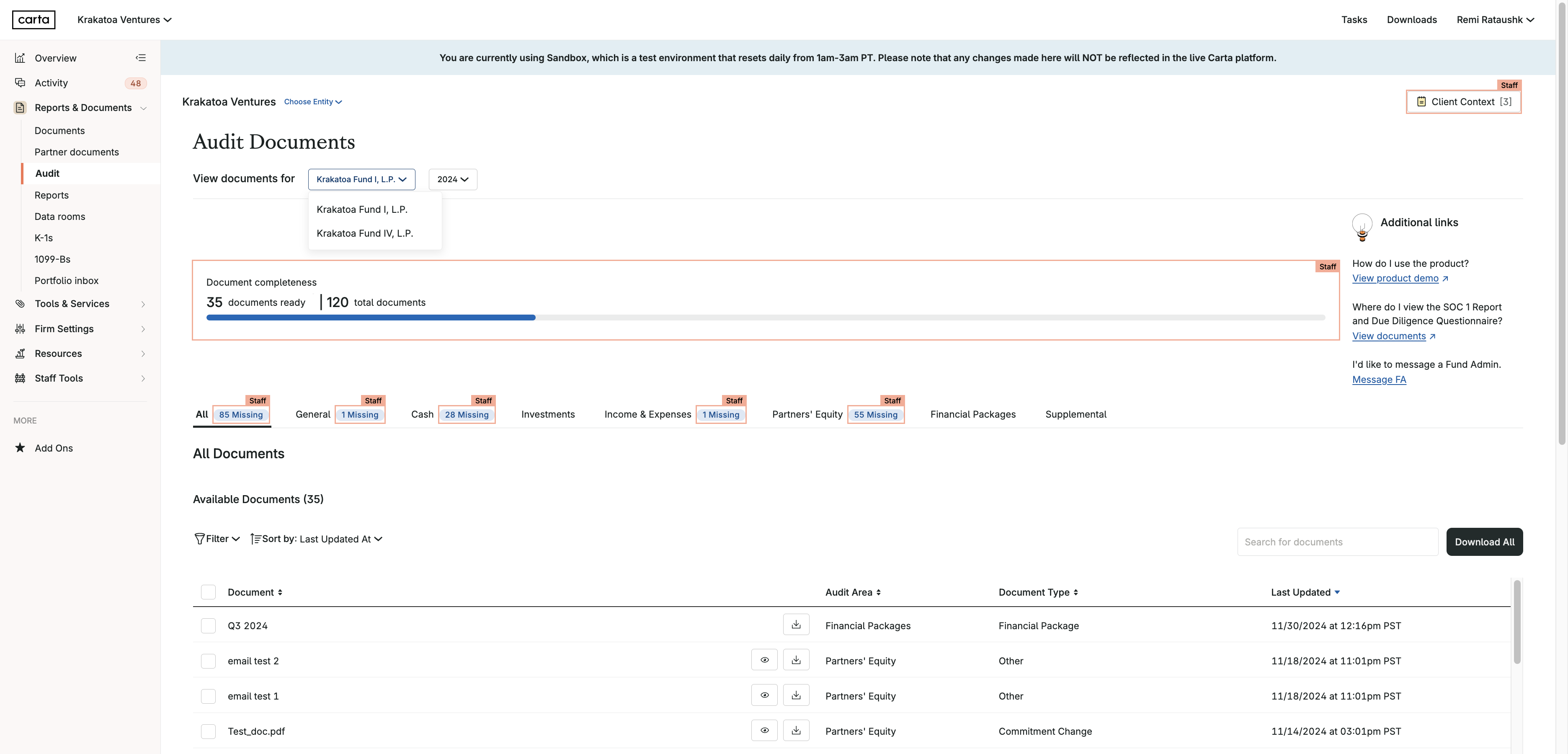The image size is (1568, 754).
Task: Switch to the Partners' Equity tab
Action: (x=807, y=414)
